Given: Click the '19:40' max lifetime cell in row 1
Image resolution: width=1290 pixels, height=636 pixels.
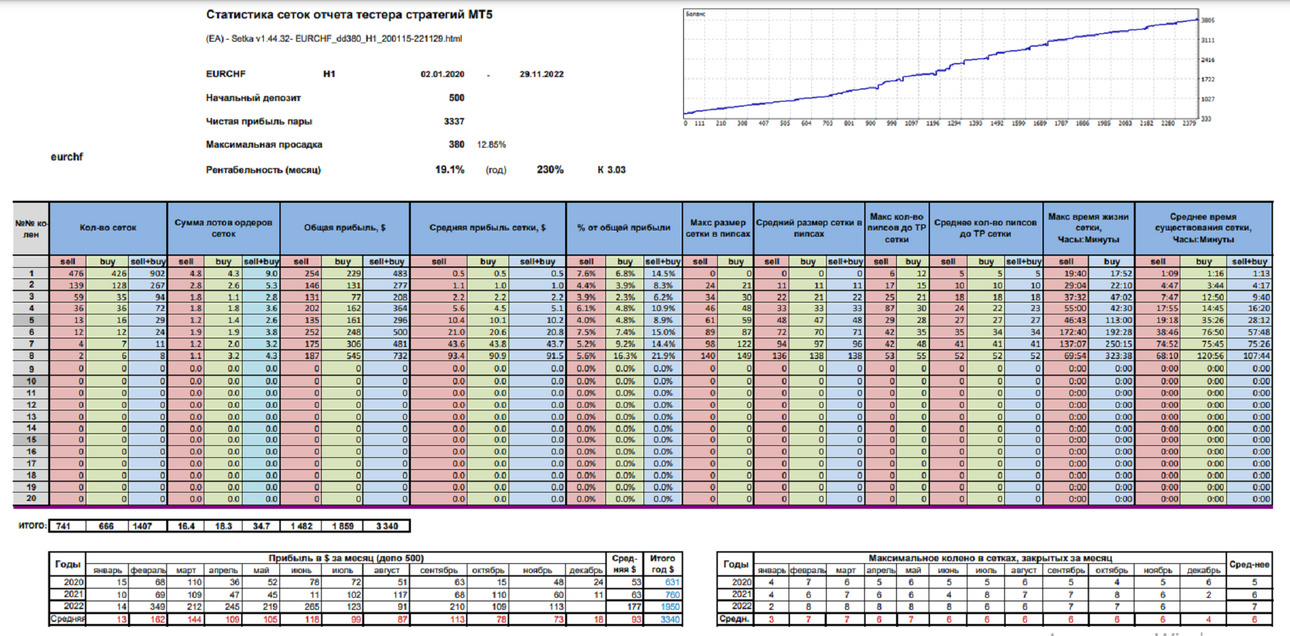Looking at the screenshot, I should pyautogui.click(x=1065, y=273).
